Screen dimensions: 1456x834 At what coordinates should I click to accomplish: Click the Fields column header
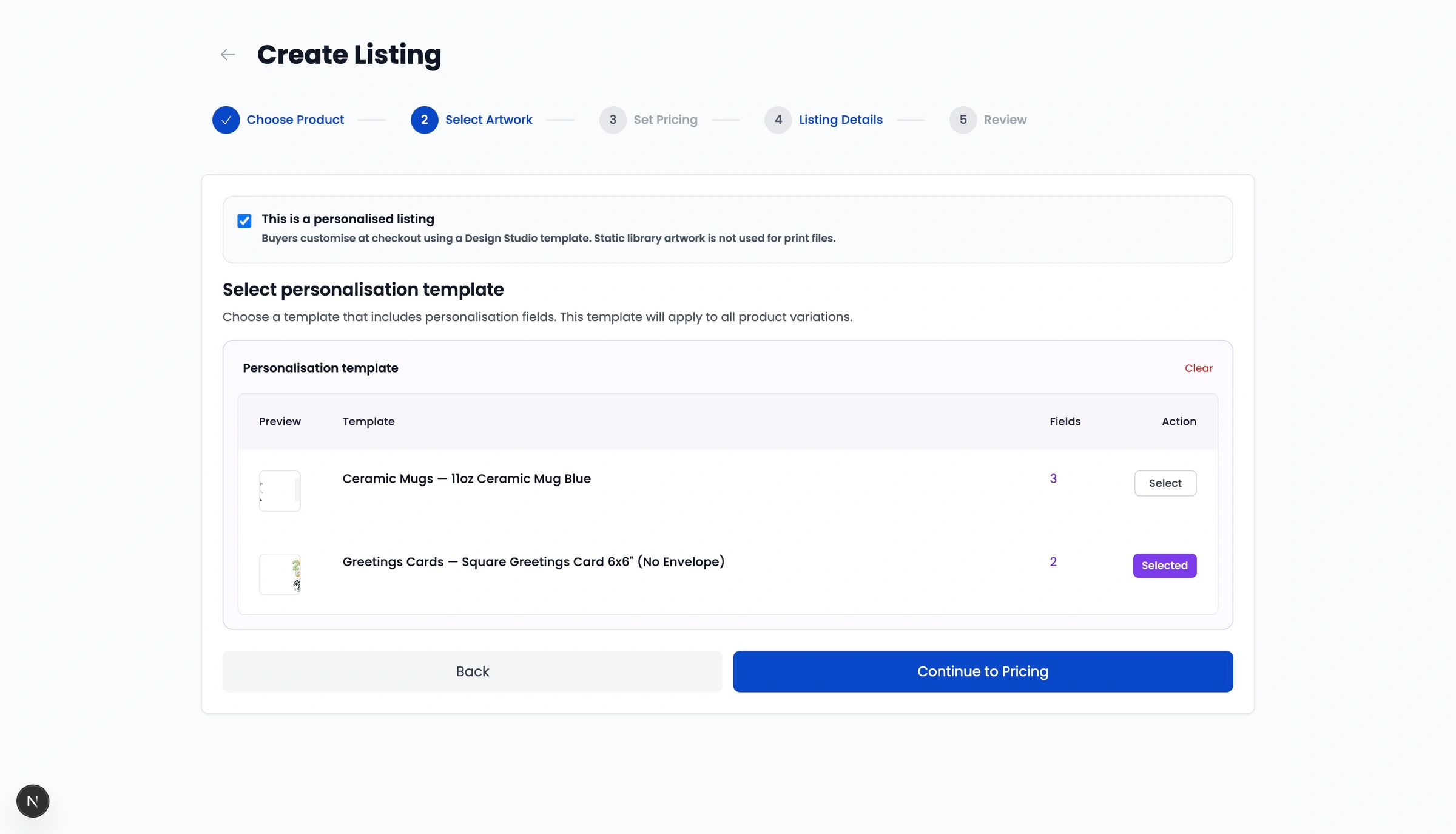(1065, 421)
